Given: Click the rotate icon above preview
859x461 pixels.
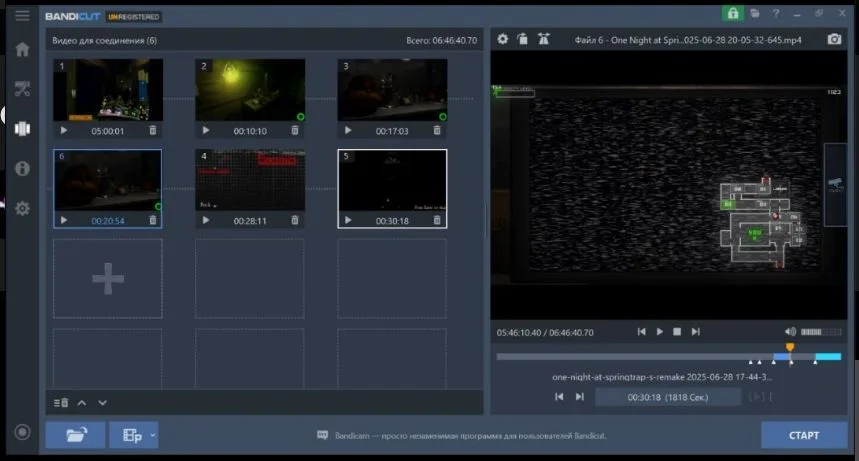Looking at the screenshot, I should click(x=523, y=39).
